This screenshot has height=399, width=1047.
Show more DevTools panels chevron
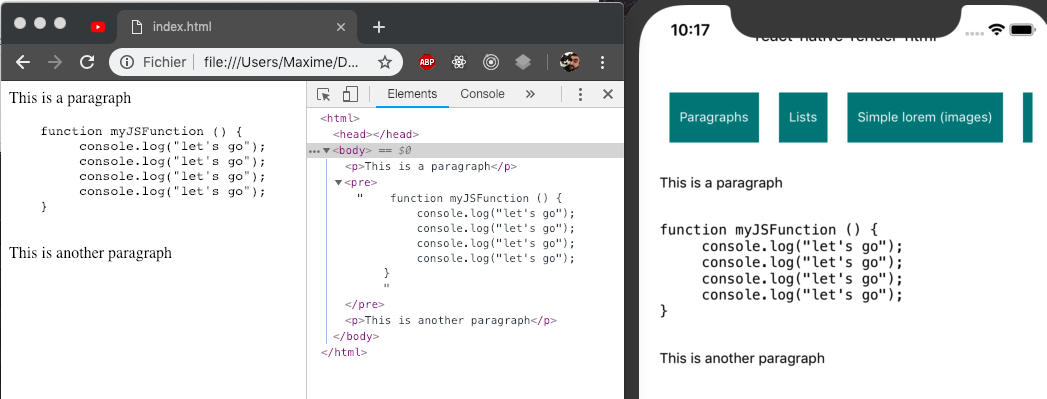pyautogui.click(x=530, y=94)
